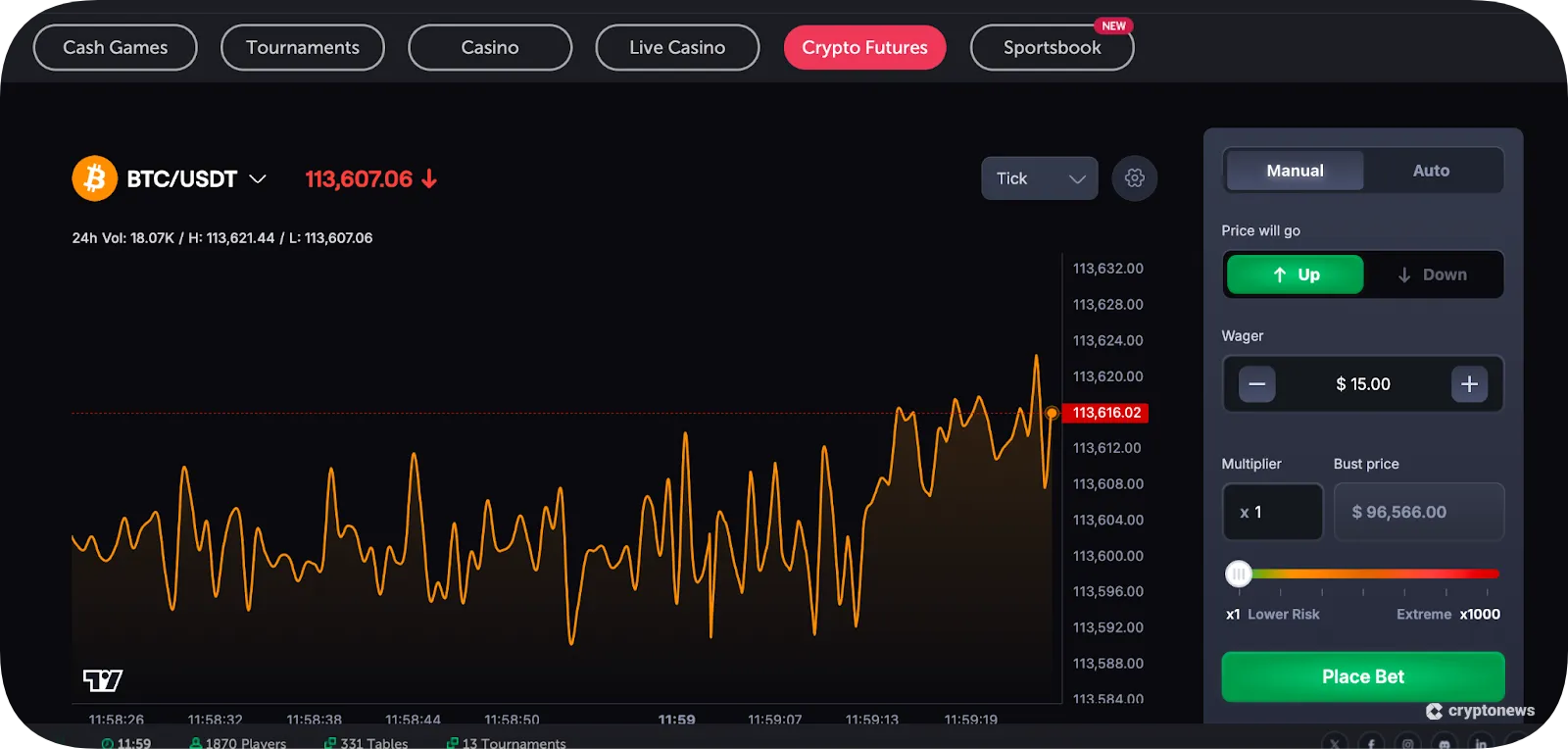
Task: Open the Cash Games tab
Action: point(116,47)
